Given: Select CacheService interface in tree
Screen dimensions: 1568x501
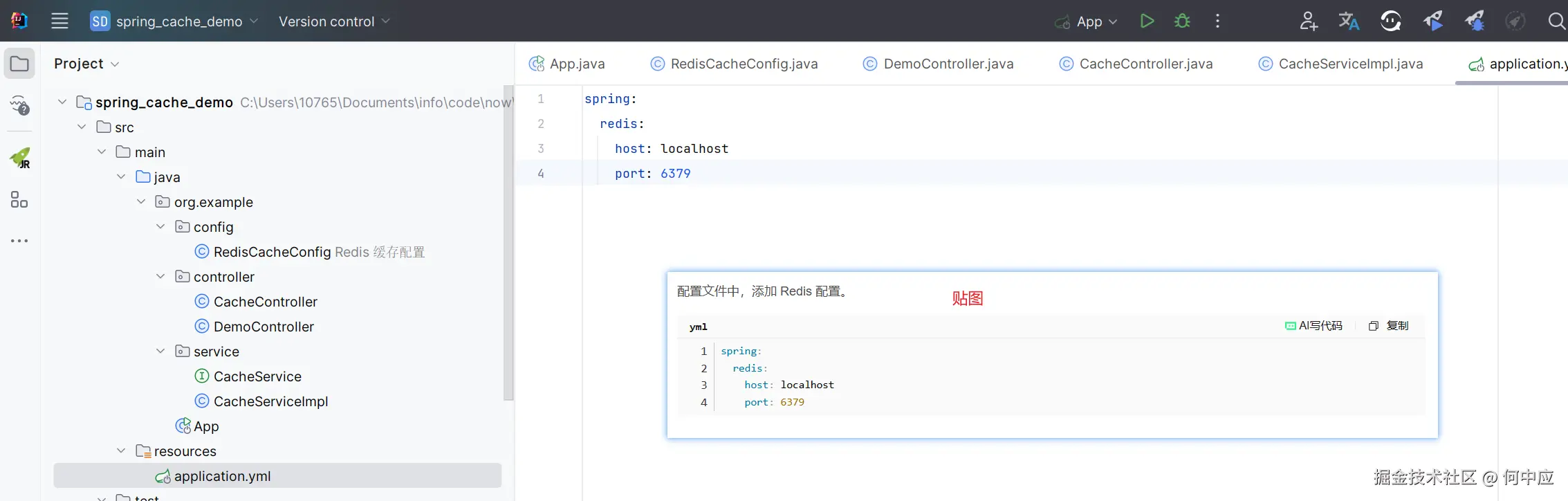Looking at the screenshot, I should tap(257, 376).
